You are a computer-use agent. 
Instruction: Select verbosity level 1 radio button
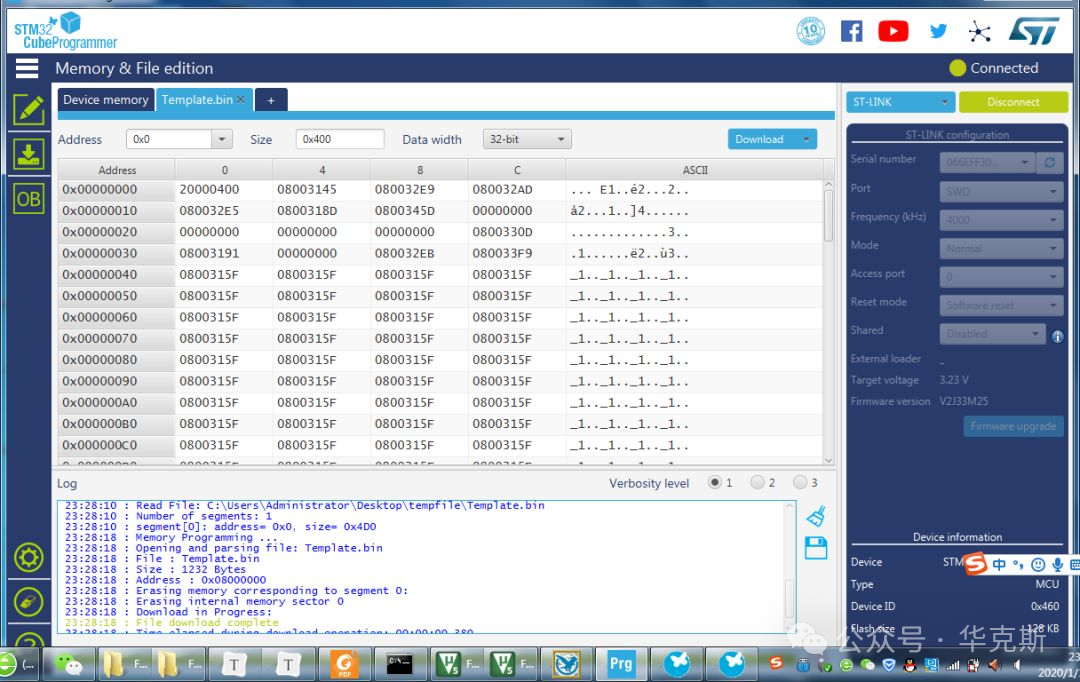pos(715,483)
